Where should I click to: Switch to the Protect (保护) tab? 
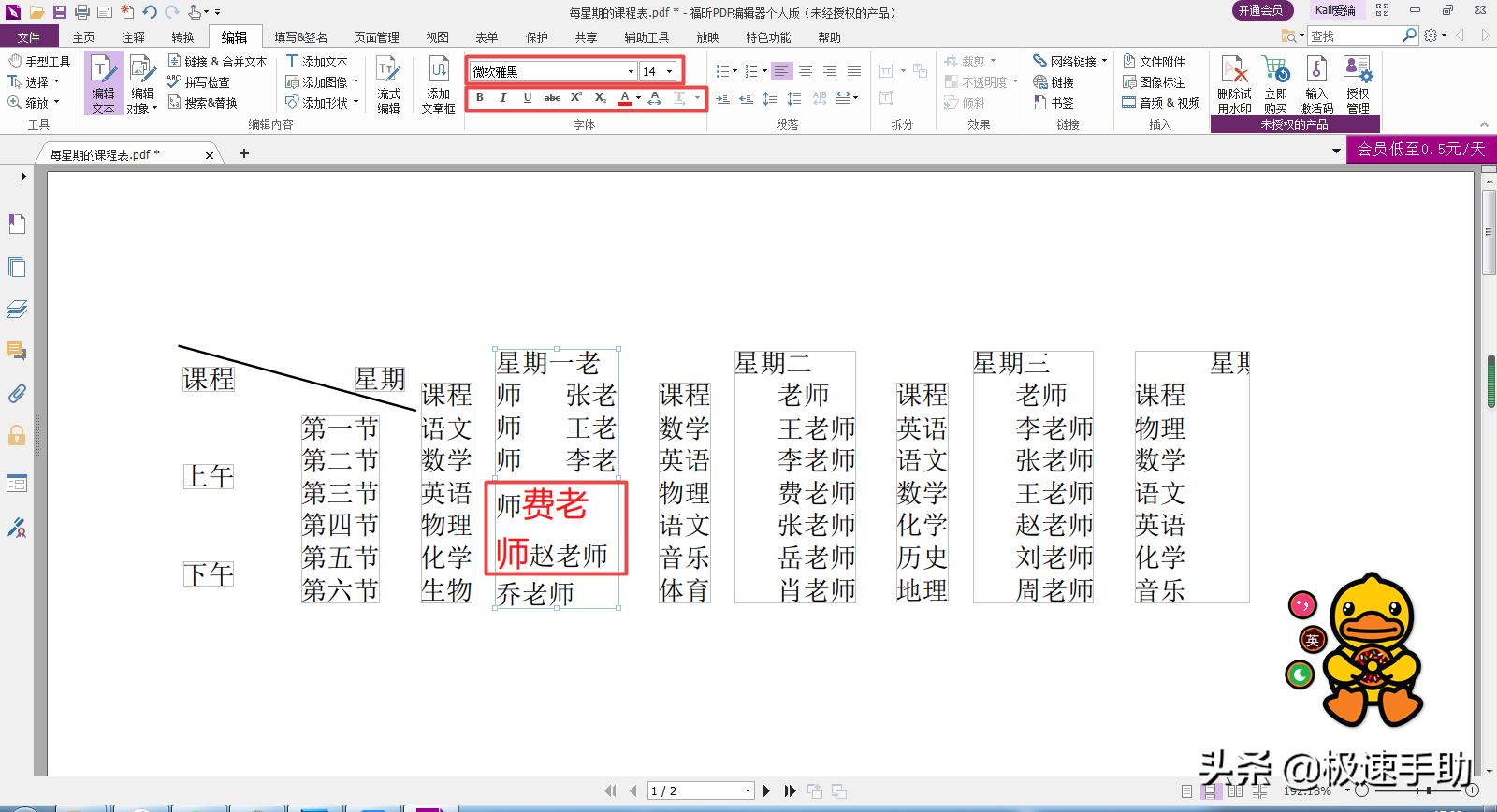click(537, 37)
